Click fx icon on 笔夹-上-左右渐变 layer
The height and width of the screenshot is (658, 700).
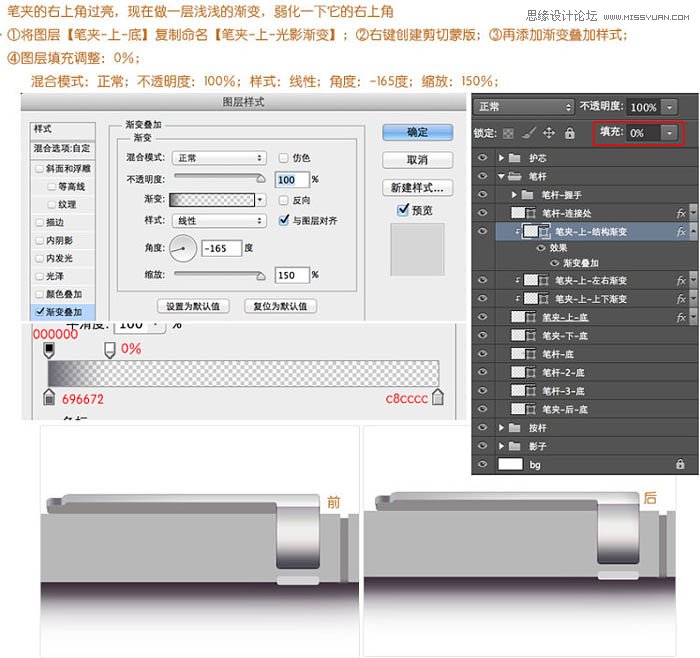681,280
